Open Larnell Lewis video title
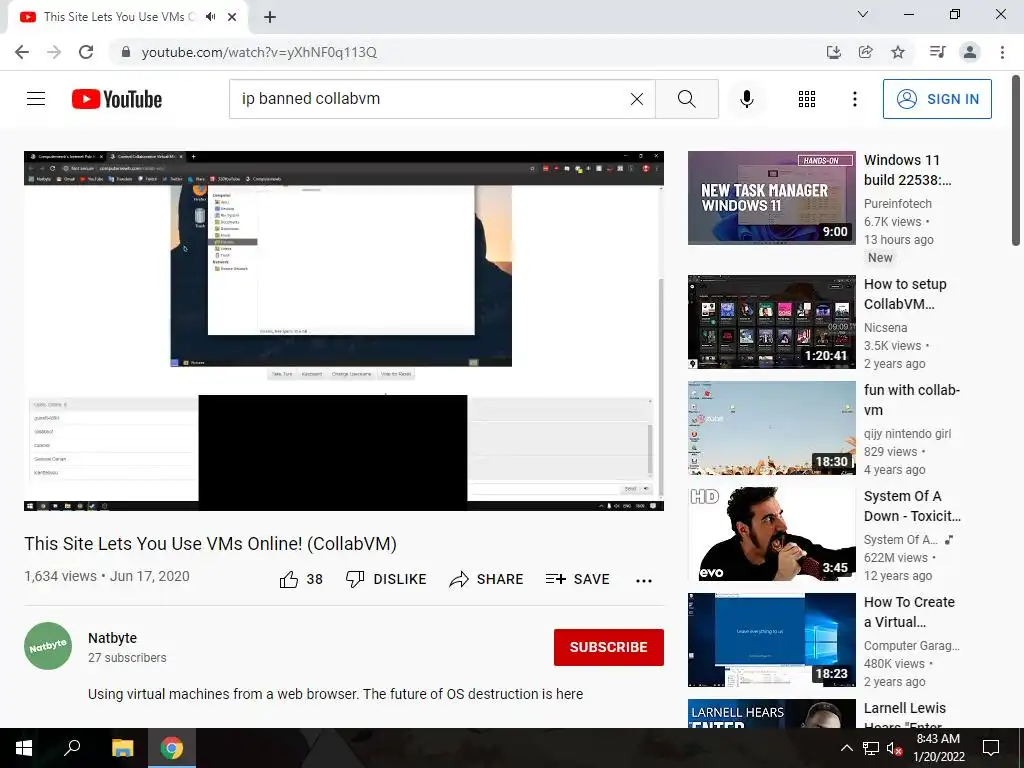1024x768 pixels. pos(904,716)
